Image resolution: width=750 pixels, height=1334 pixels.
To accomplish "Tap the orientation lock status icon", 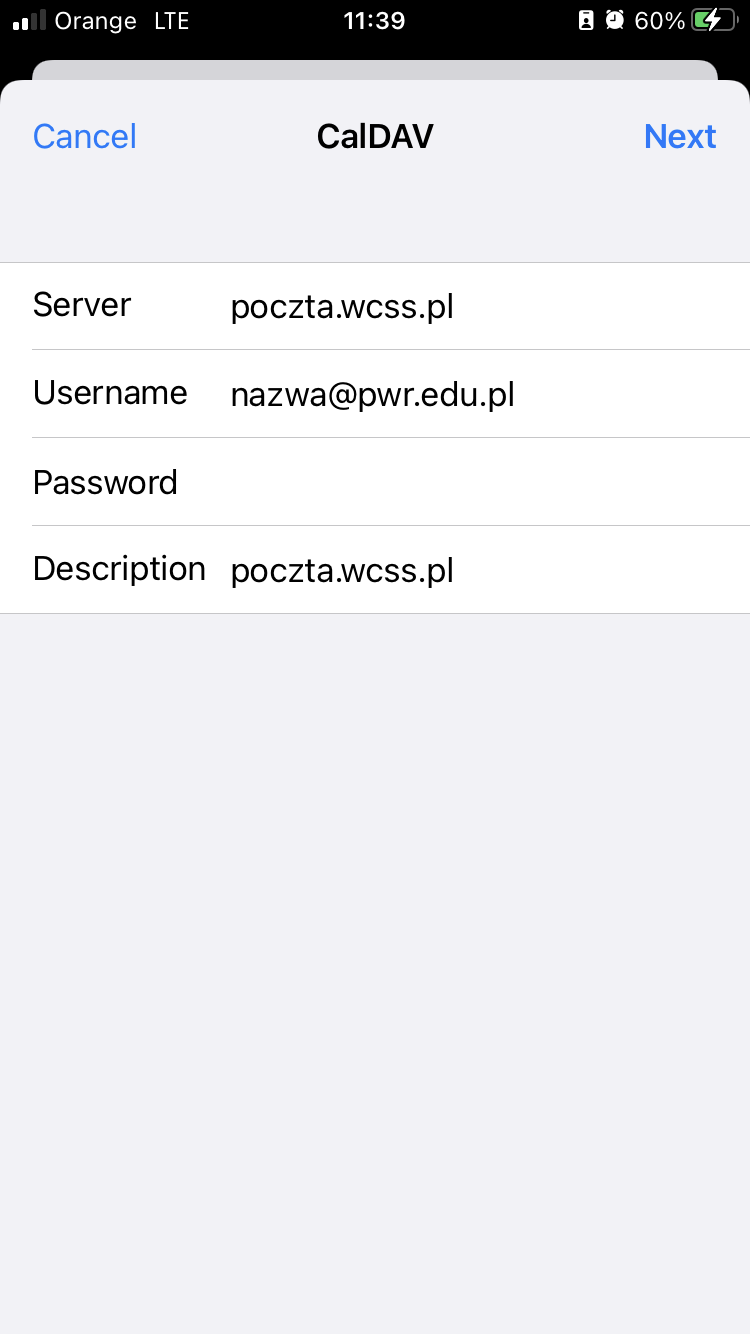I will coord(586,21).
